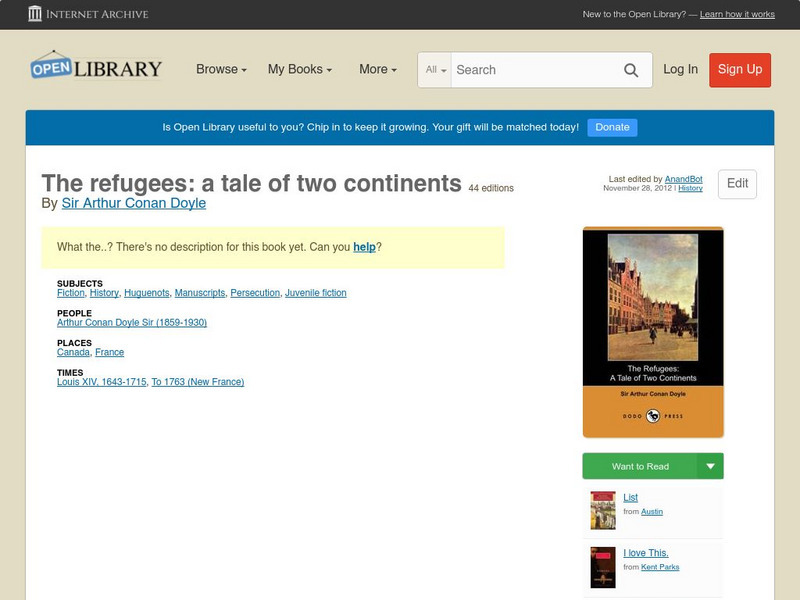Expand the More menu

click(x=376, y=70)
